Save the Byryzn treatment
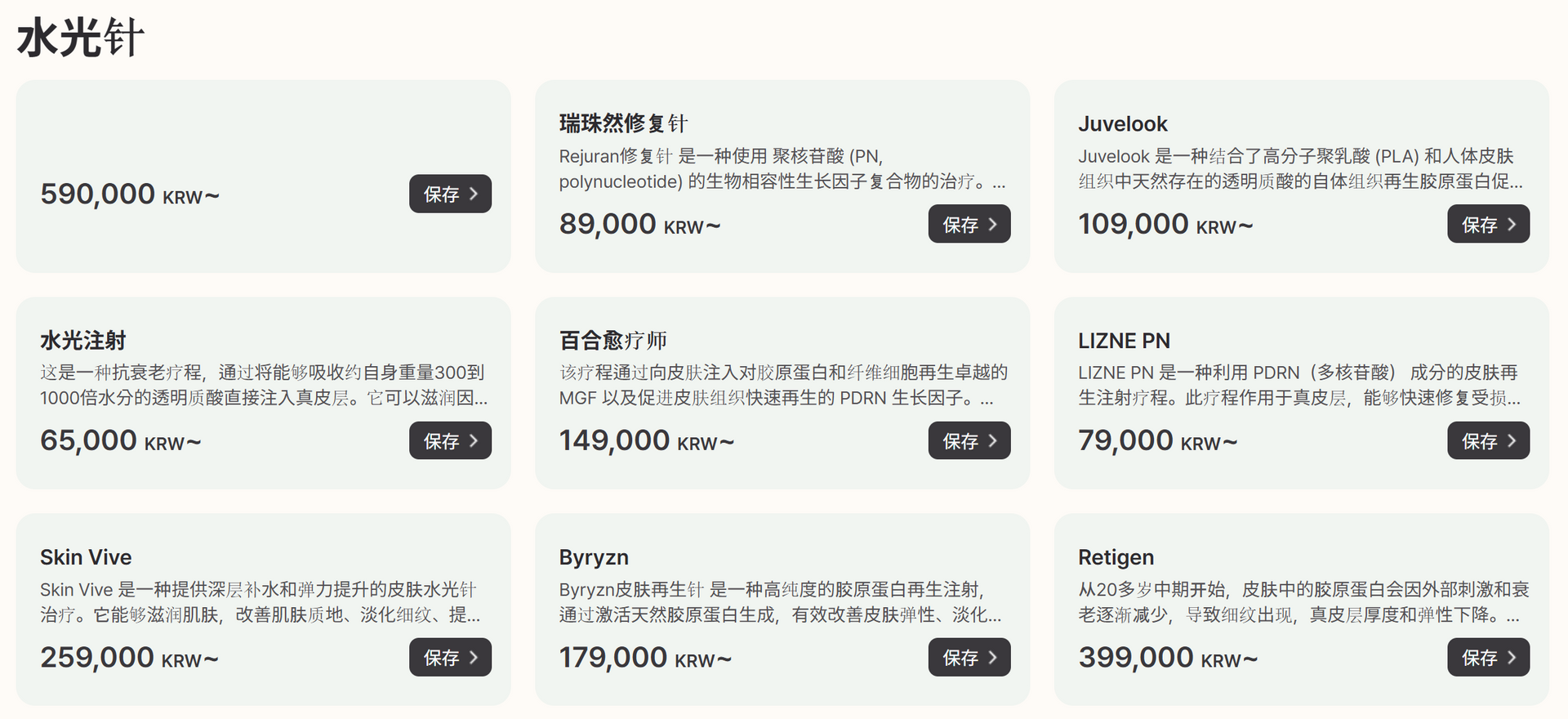Image resolution: width=1568 pixels, height=719 pixels. [x=969, y=658]
